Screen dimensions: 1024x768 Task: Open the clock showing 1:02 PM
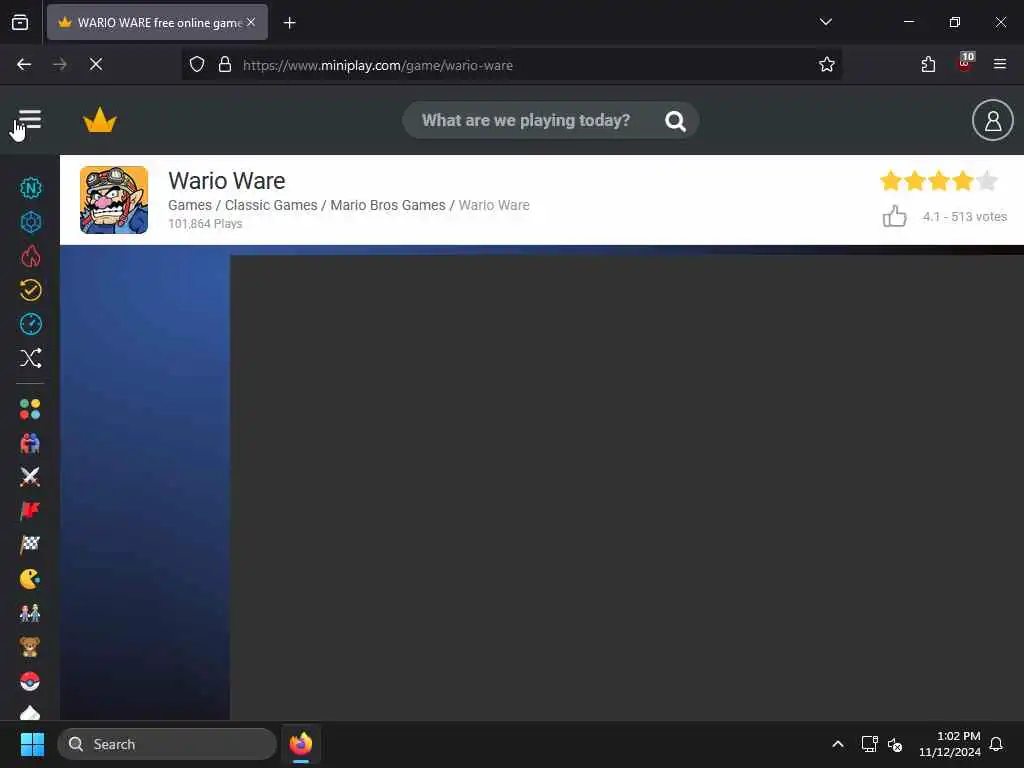click(950, 744)
